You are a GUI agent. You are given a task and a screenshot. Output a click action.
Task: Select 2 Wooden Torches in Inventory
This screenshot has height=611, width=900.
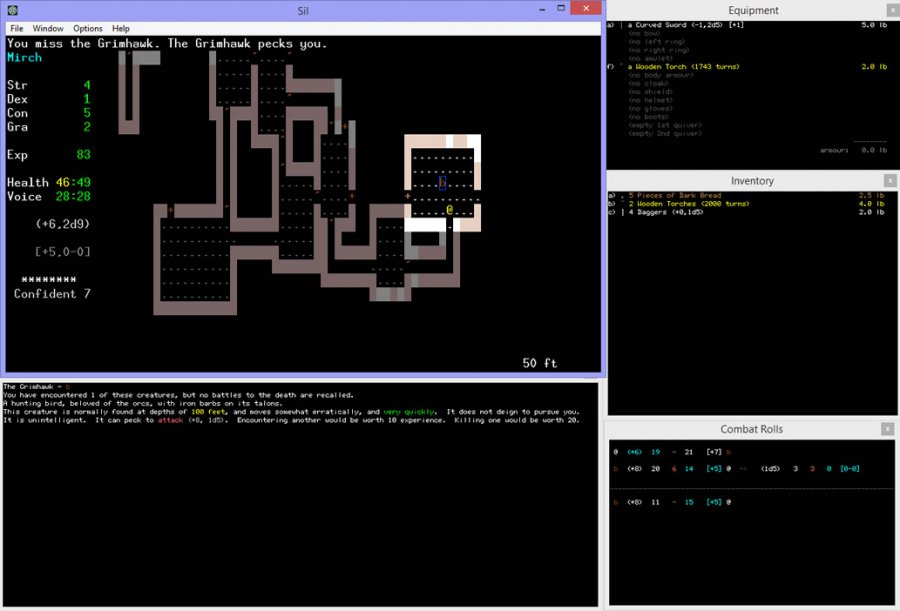point(688,204)
